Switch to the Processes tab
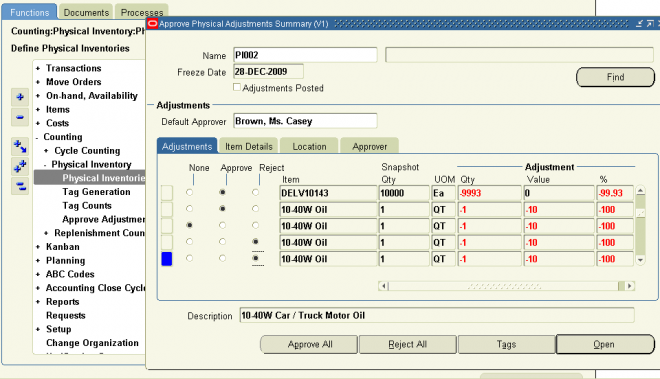This screenshot has width=660, height=379. (142, 12)
